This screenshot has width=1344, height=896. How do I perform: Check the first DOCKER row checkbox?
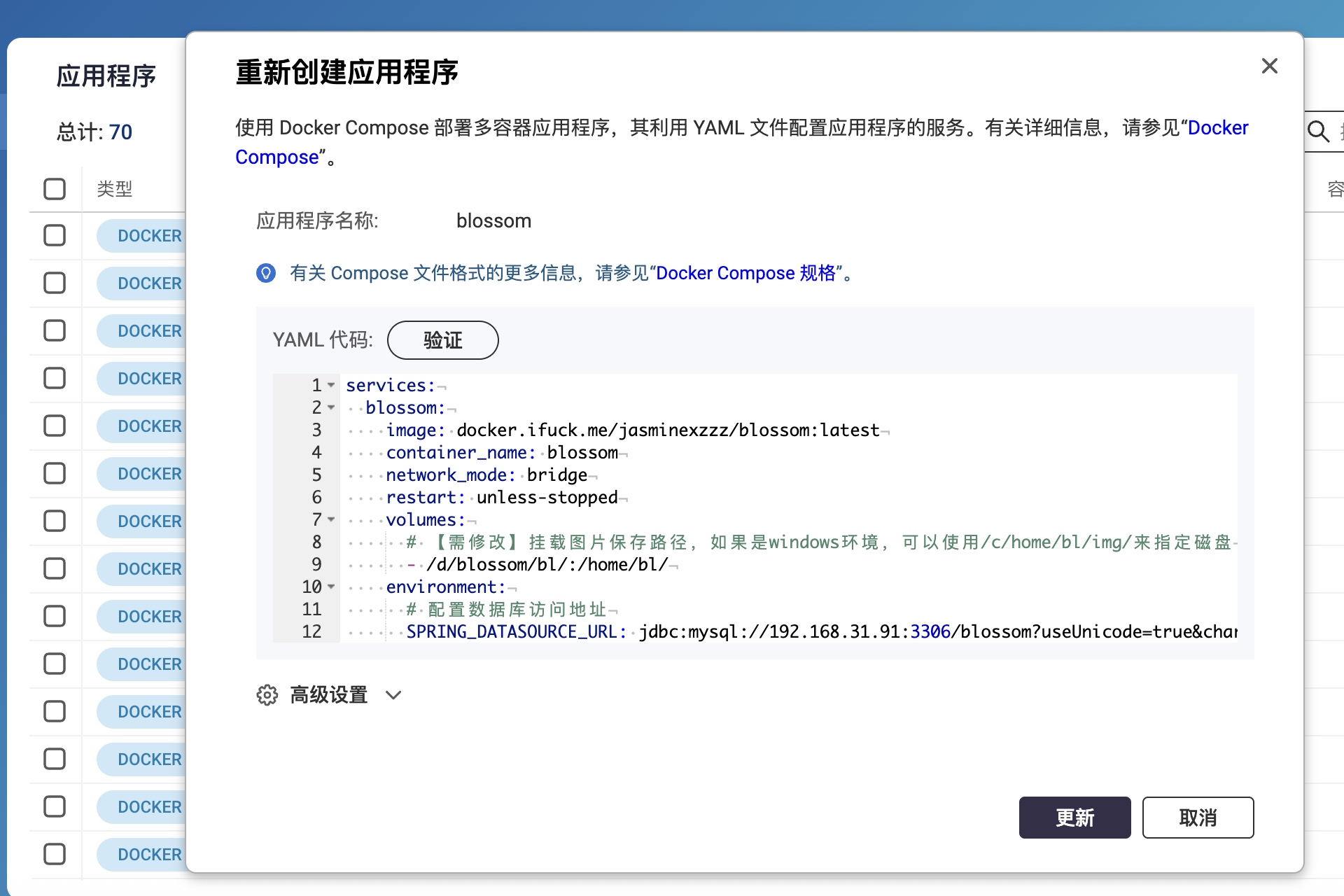(55, 236)
